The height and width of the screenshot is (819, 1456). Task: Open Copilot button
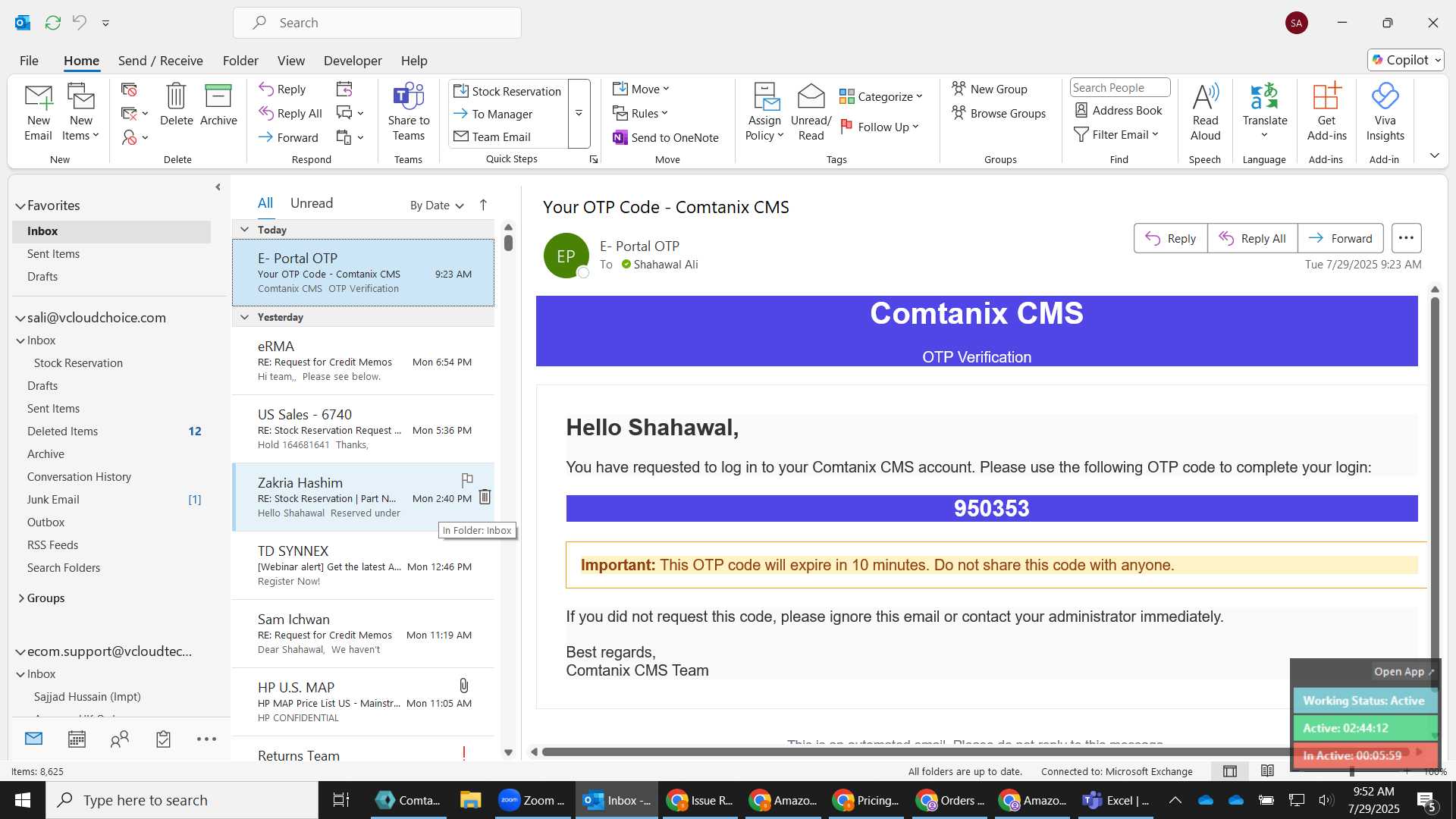pos(1406,60)
